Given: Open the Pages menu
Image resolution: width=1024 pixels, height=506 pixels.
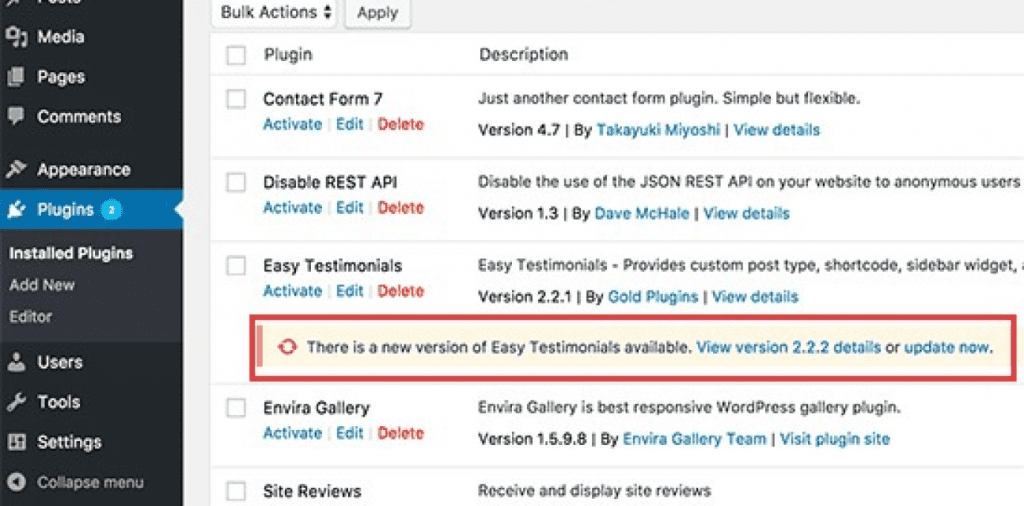Looking at the screenshot, I should coord(61,77).
